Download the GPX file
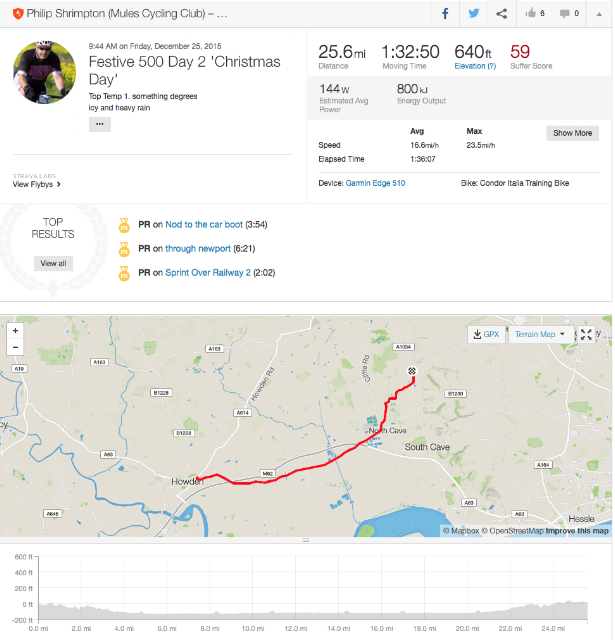Viewport: 615px width, 640px height. (486, 334)
